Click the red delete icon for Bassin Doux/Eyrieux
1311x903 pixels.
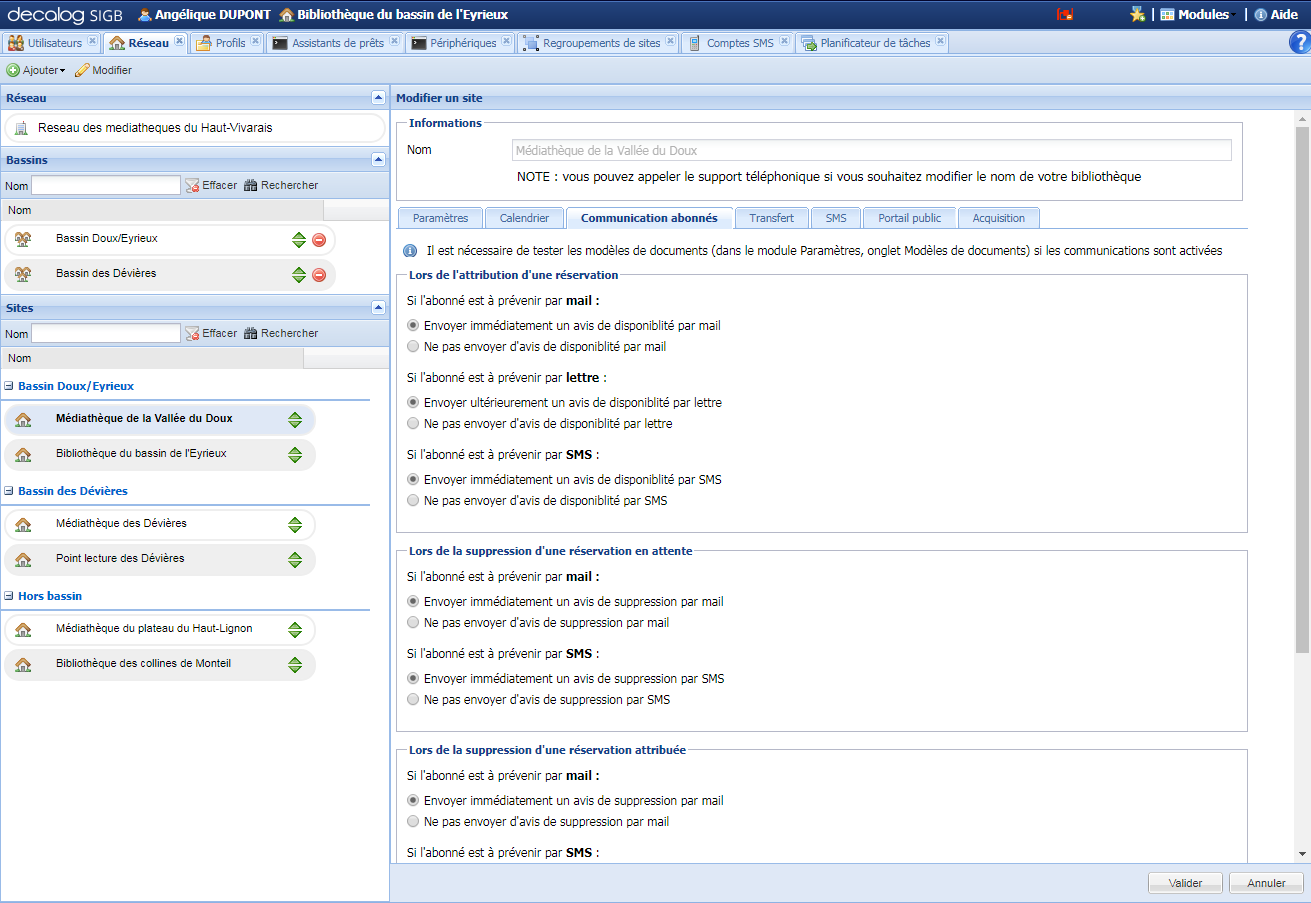coord(319,240)
